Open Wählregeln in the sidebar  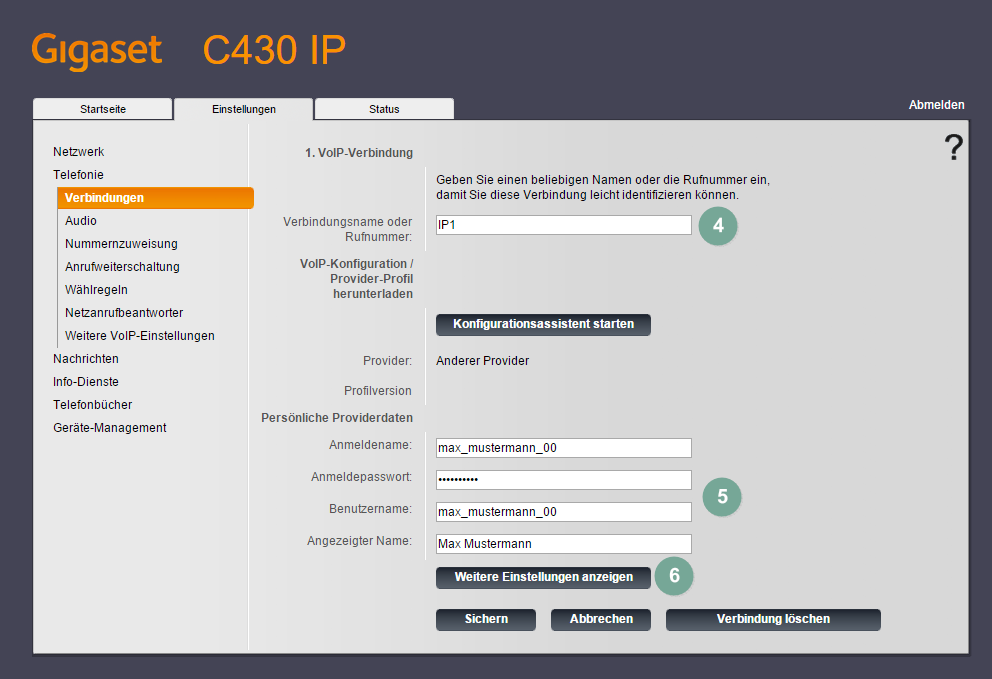[x=96, y=290]
